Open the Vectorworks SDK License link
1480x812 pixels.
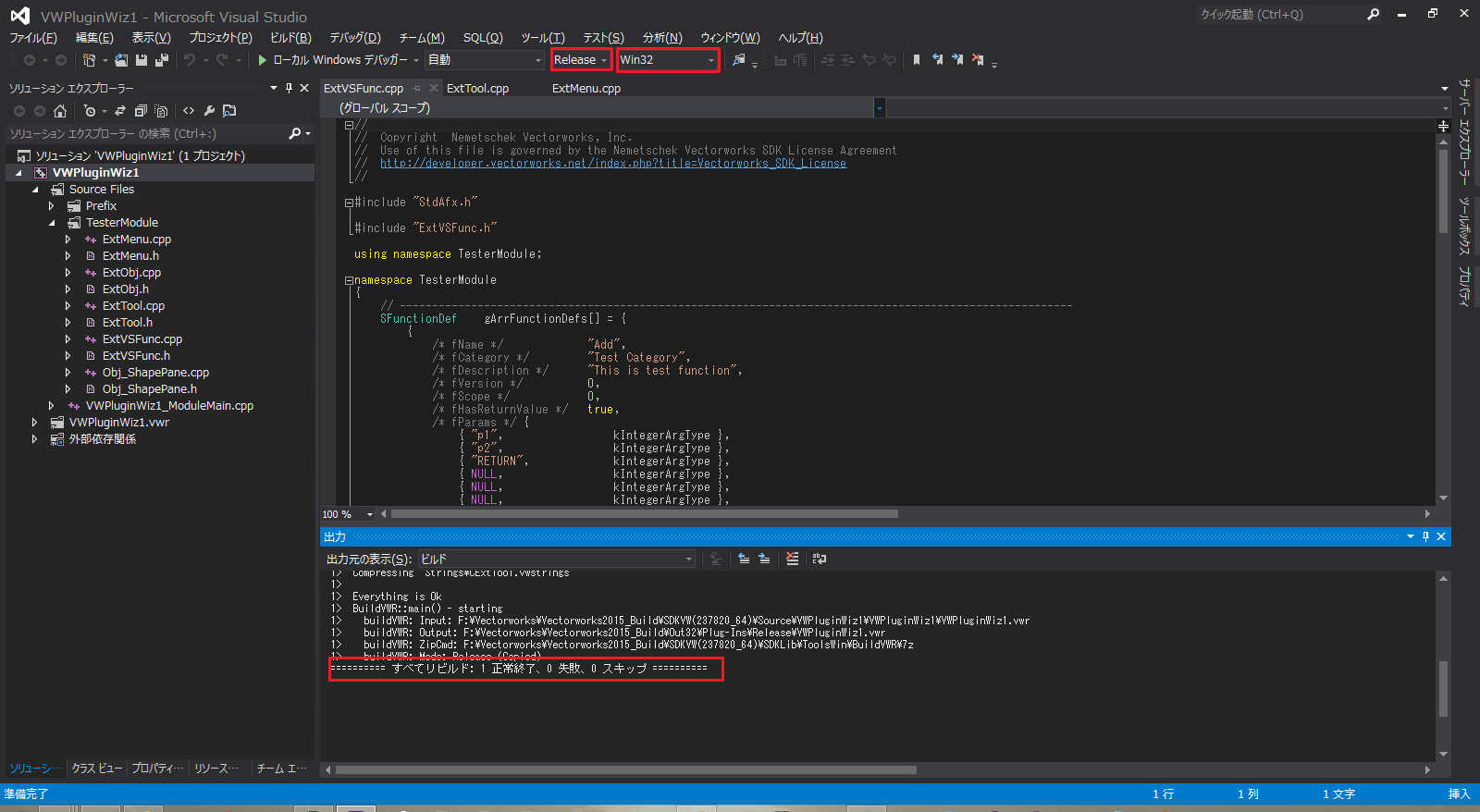[x=613, y=164]
